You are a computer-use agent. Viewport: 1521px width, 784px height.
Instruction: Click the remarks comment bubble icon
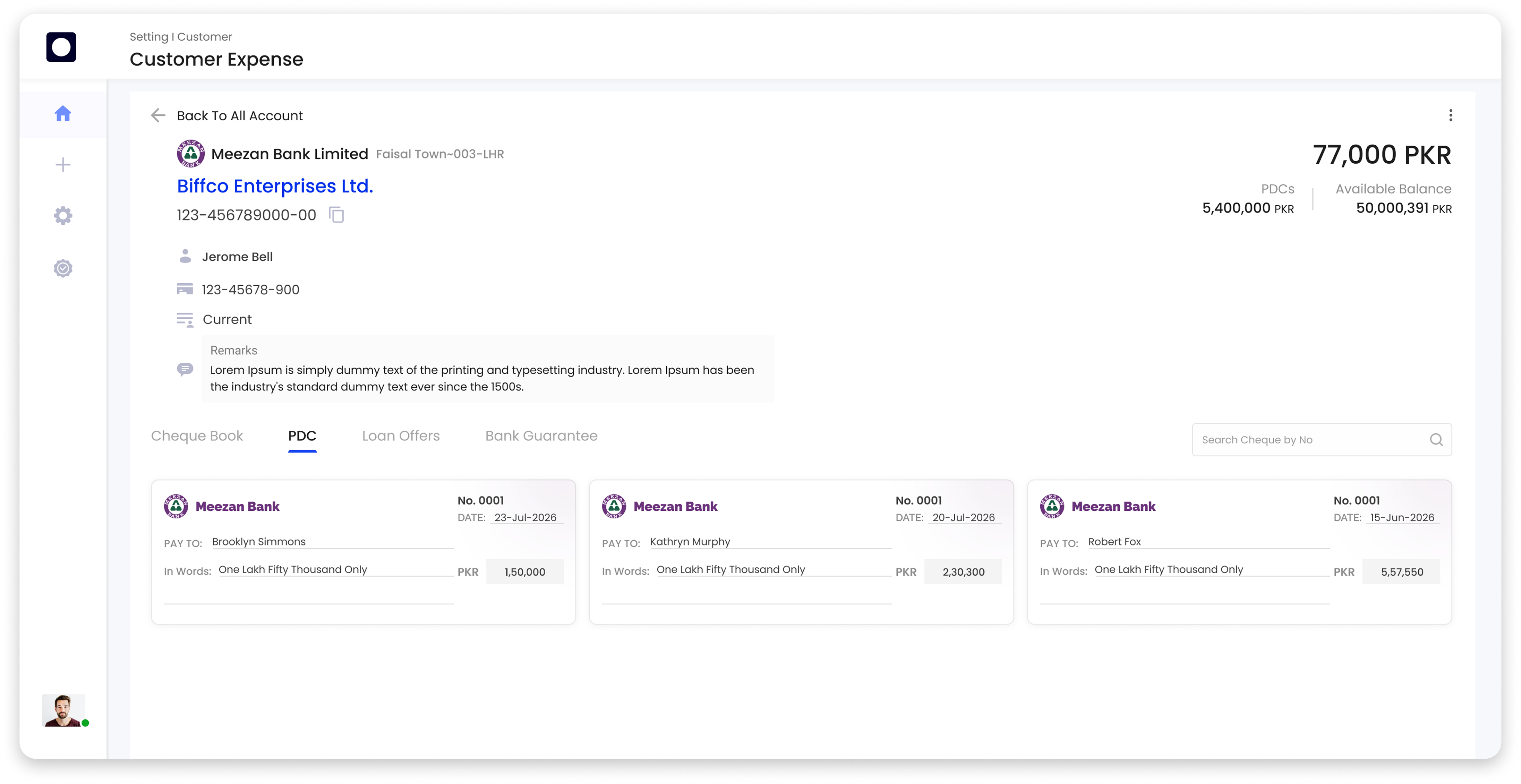click(185, 370)
